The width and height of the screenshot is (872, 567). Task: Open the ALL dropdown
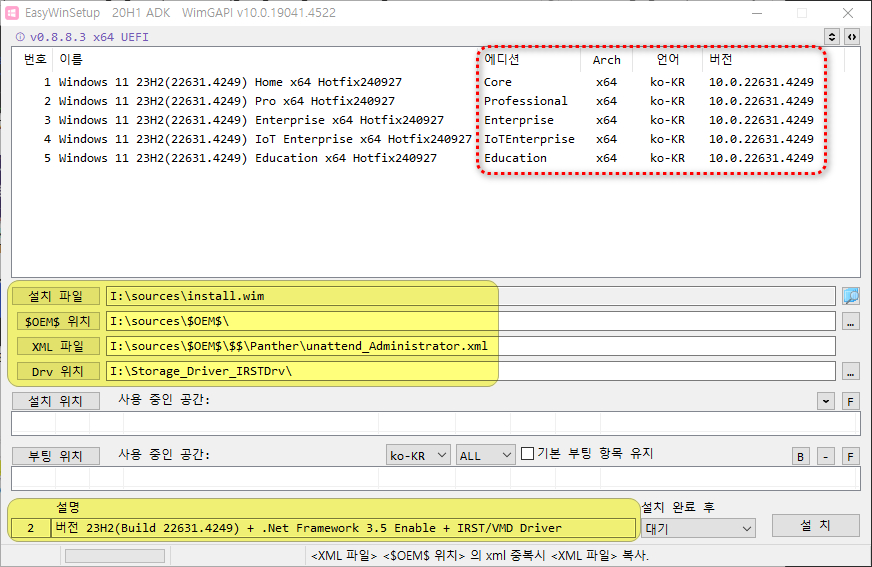click(485, 455)
